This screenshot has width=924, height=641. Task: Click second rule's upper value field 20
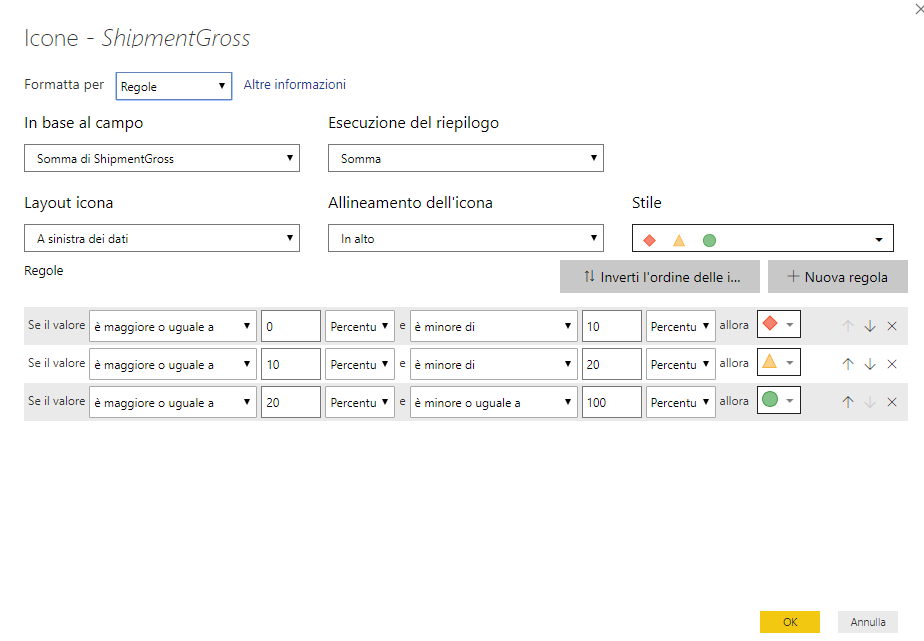611,364
